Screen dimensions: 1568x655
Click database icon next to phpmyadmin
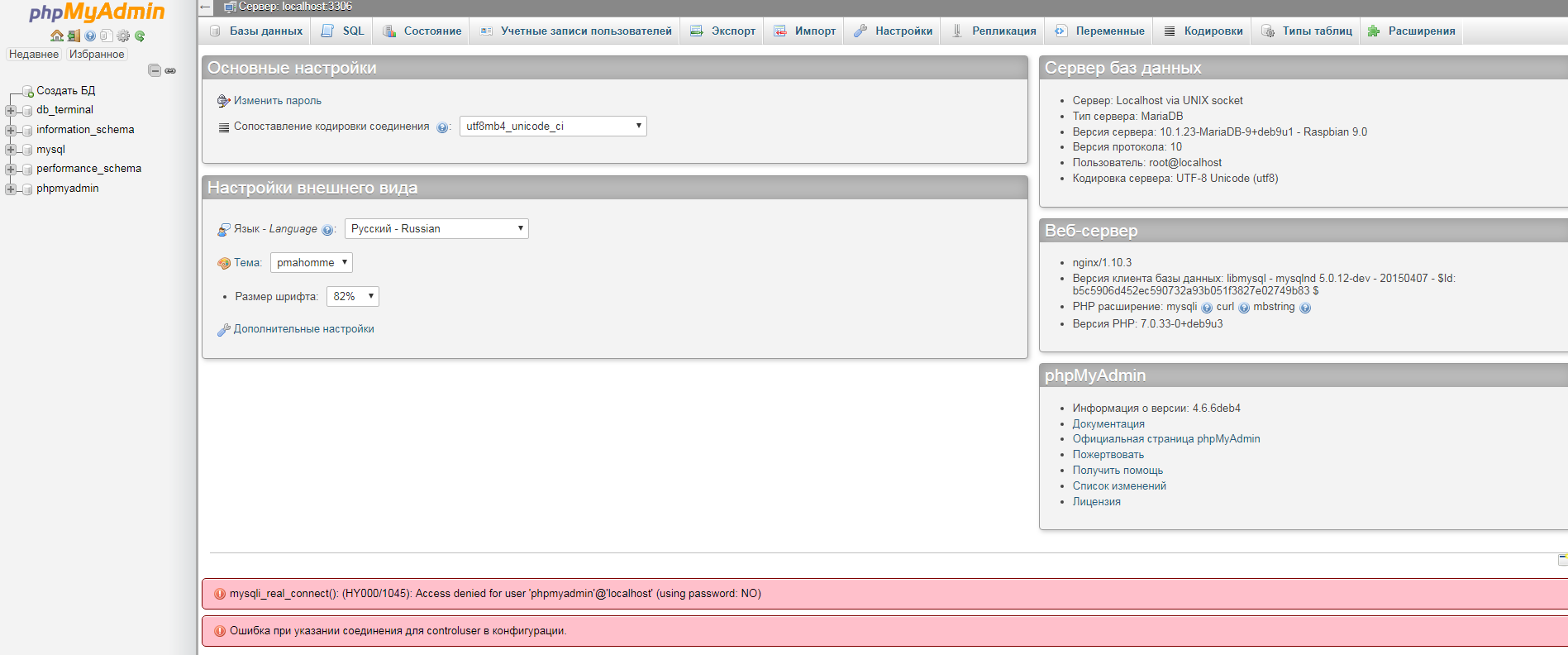point(27,189)
